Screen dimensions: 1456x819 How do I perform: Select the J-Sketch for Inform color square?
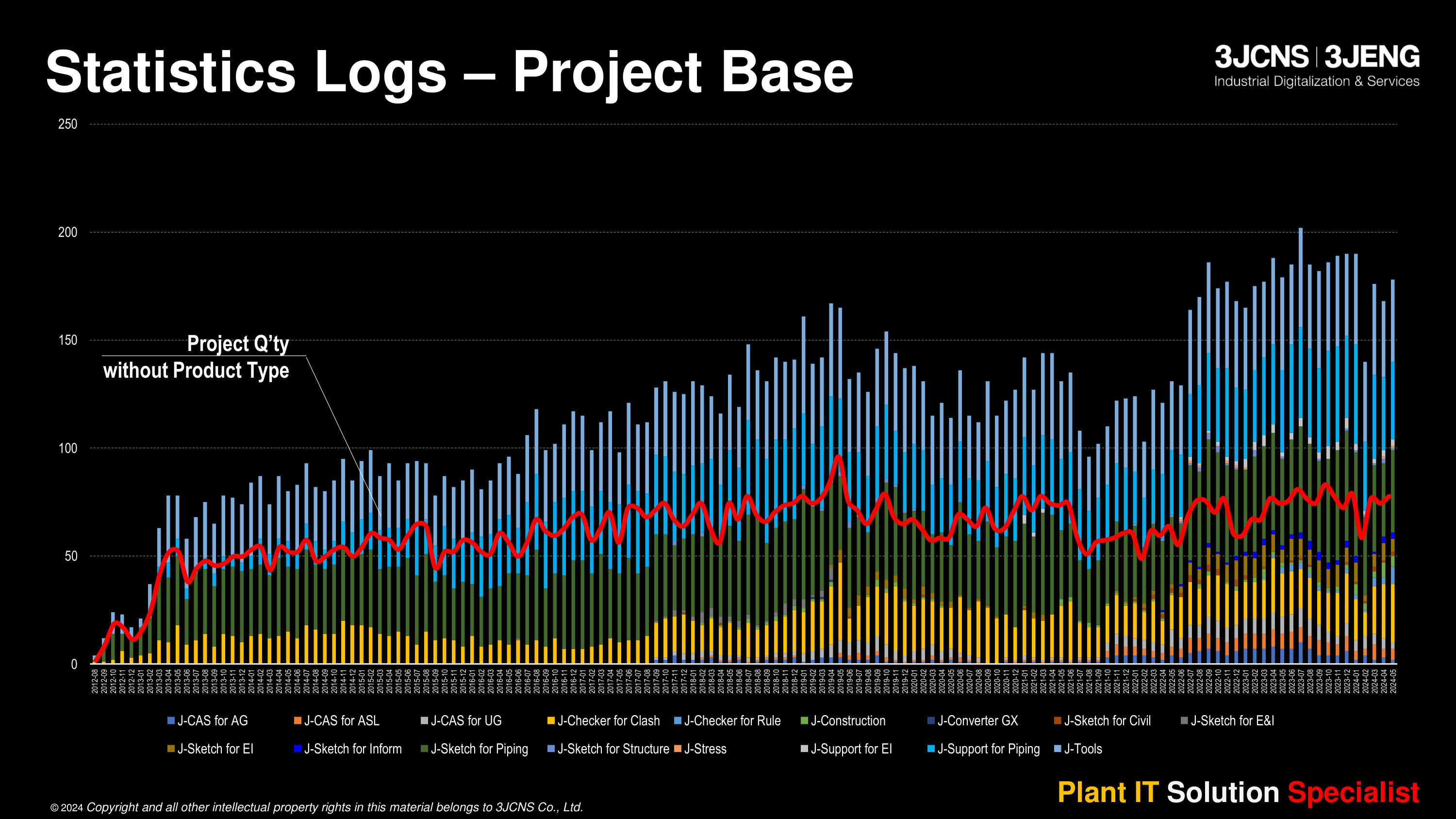click(x=298, y=749)
